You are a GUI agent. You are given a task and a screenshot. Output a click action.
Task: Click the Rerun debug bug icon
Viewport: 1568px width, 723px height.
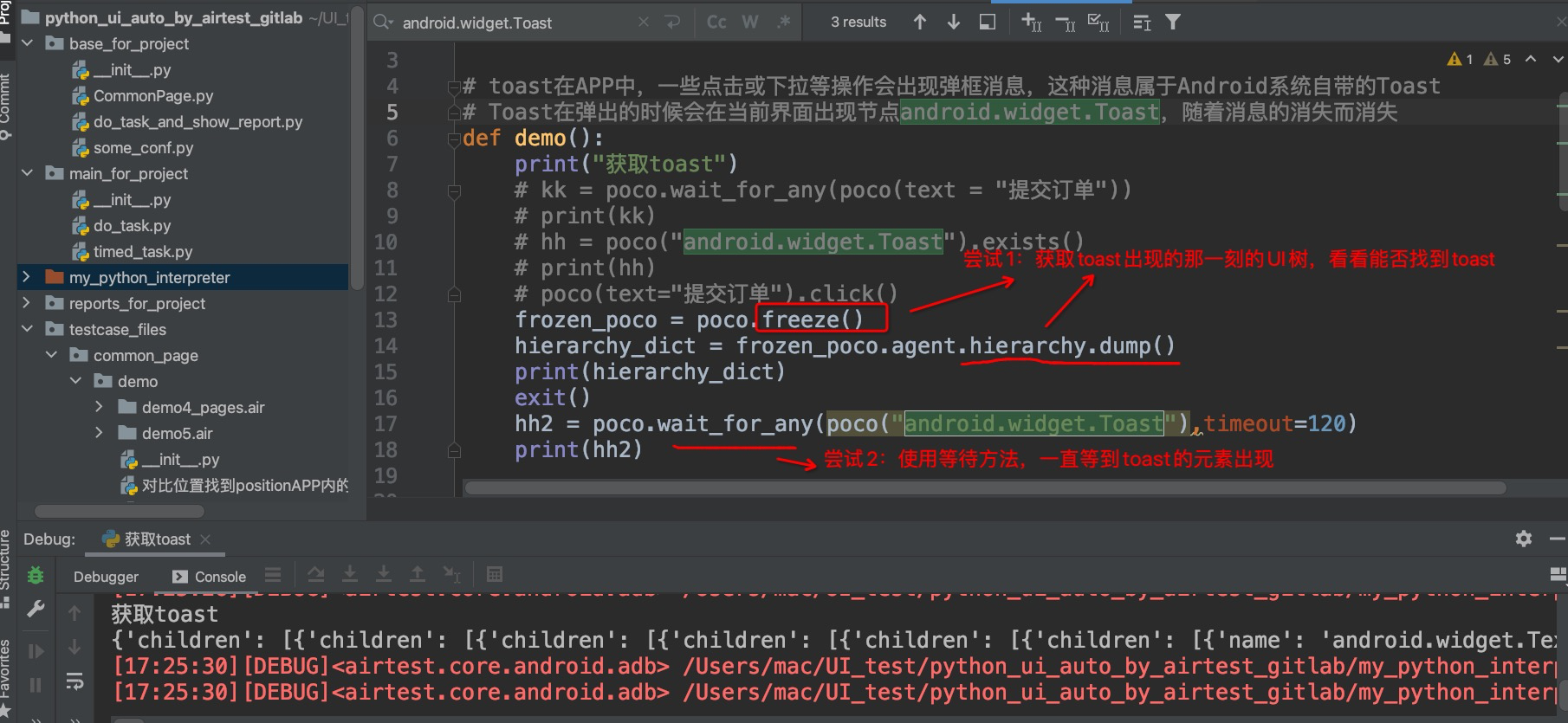36,575
